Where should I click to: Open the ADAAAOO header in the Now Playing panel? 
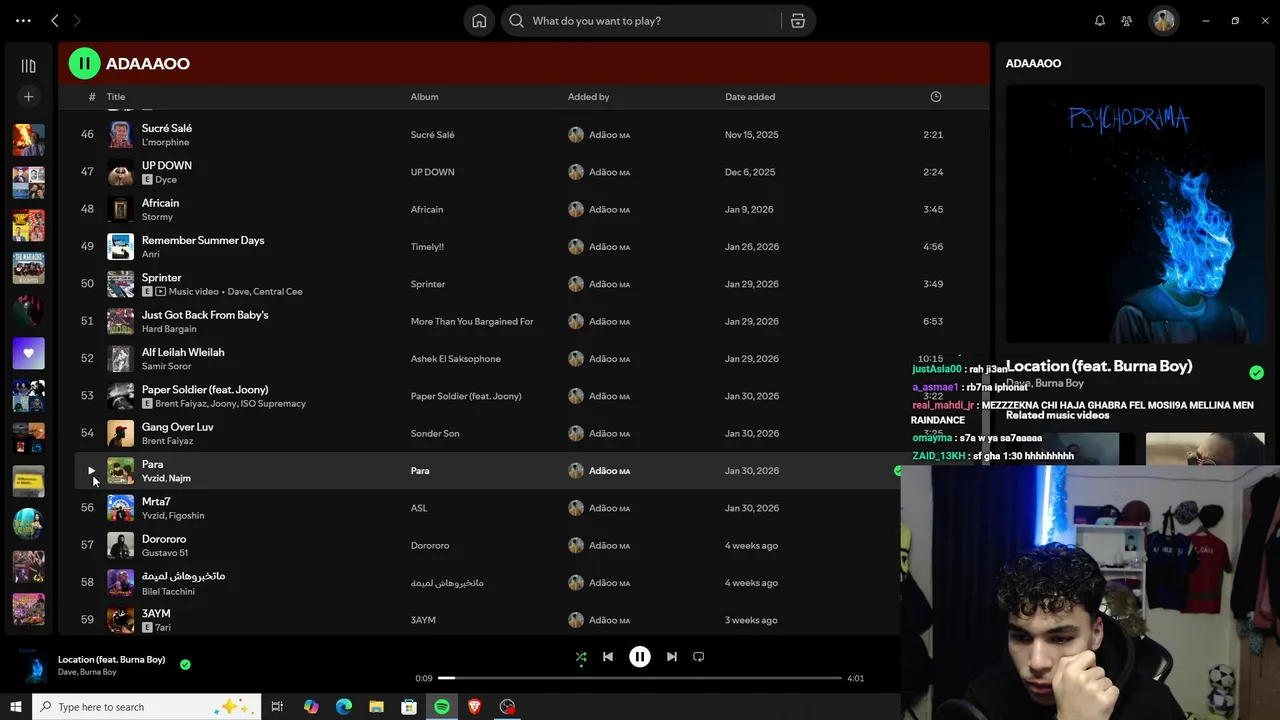click(x=1033, y=63)
